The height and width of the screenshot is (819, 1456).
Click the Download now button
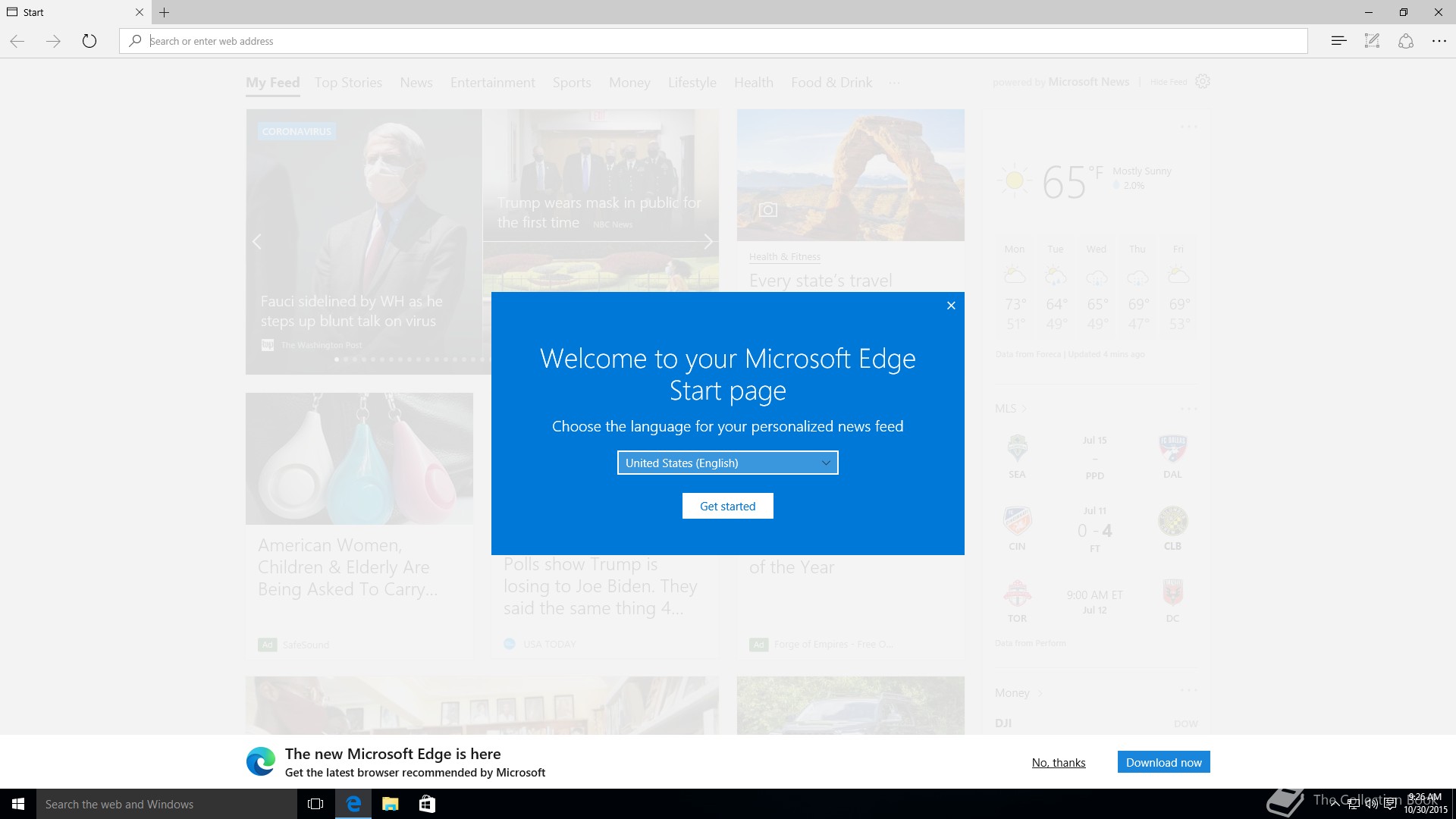[1163, 762]
